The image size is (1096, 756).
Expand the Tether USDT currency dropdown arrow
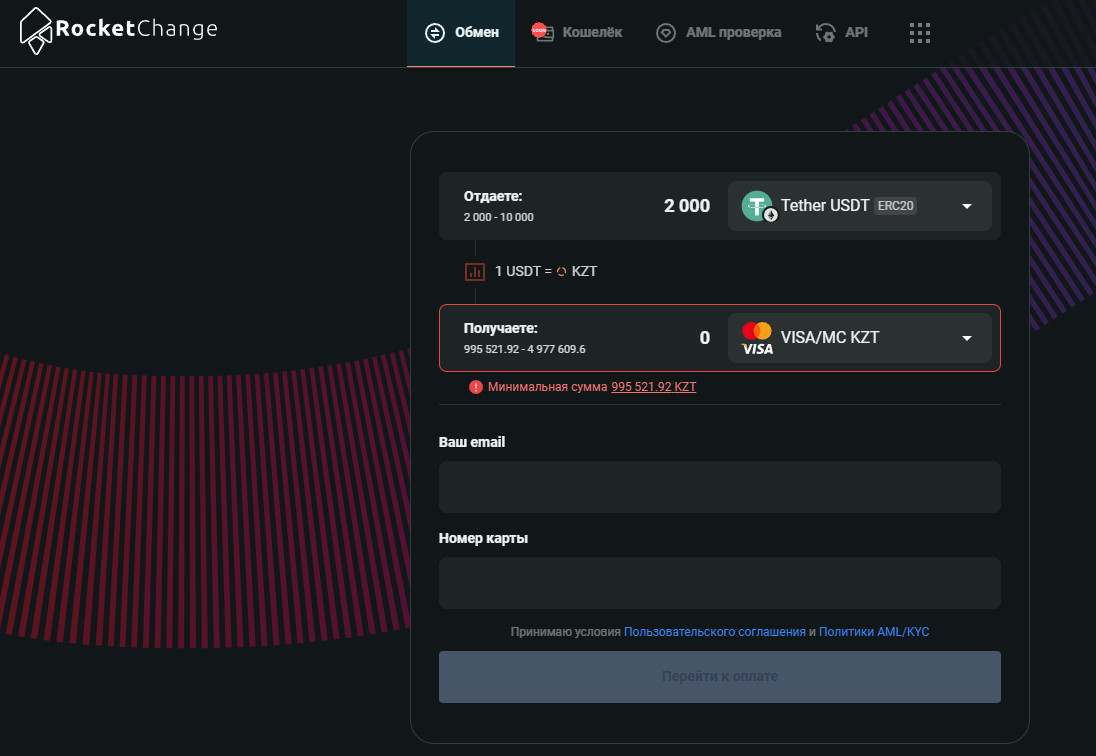pyautogui.click(x=967, y=206)
